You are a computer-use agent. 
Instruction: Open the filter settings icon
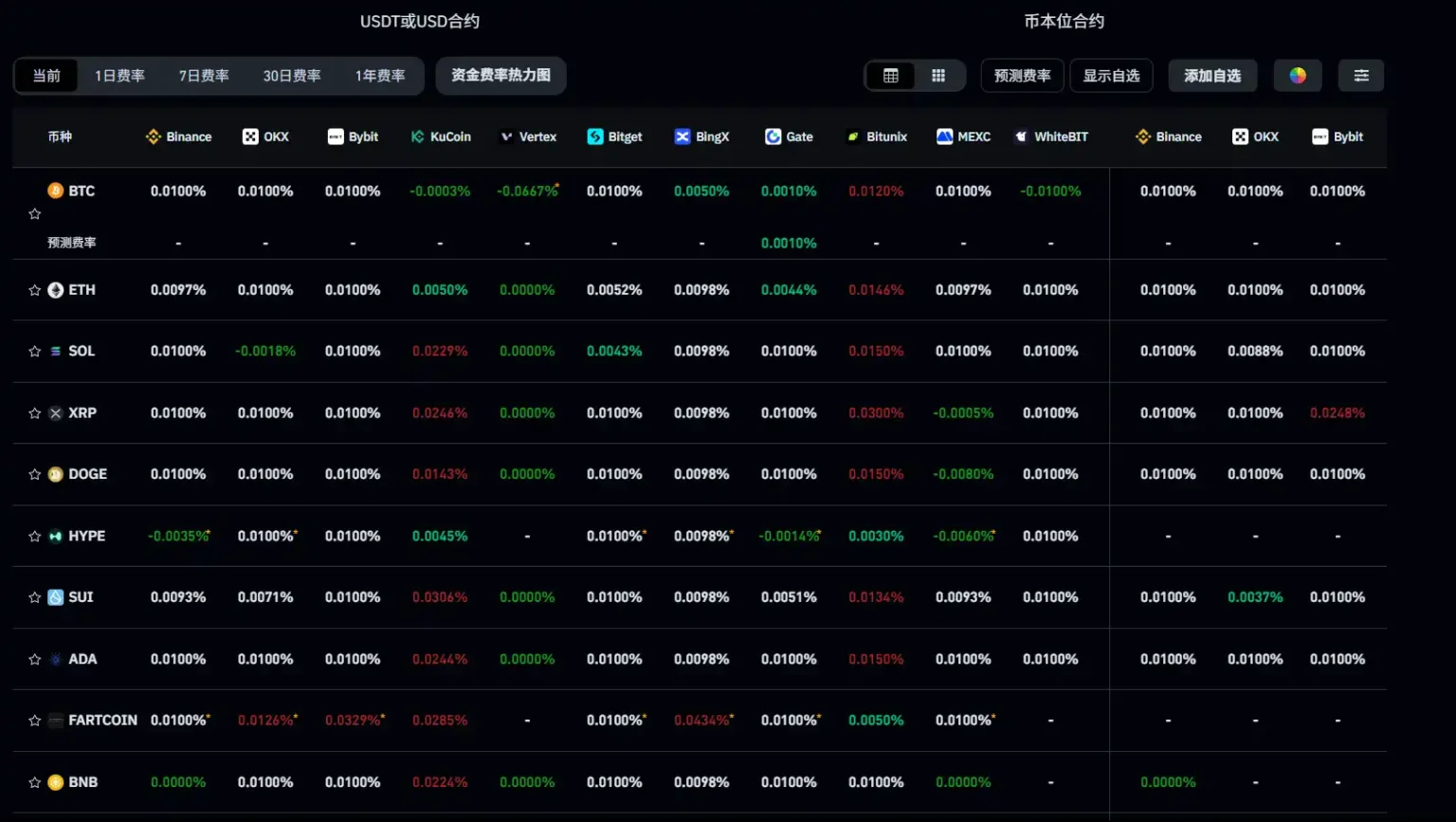pos(1361,76)
